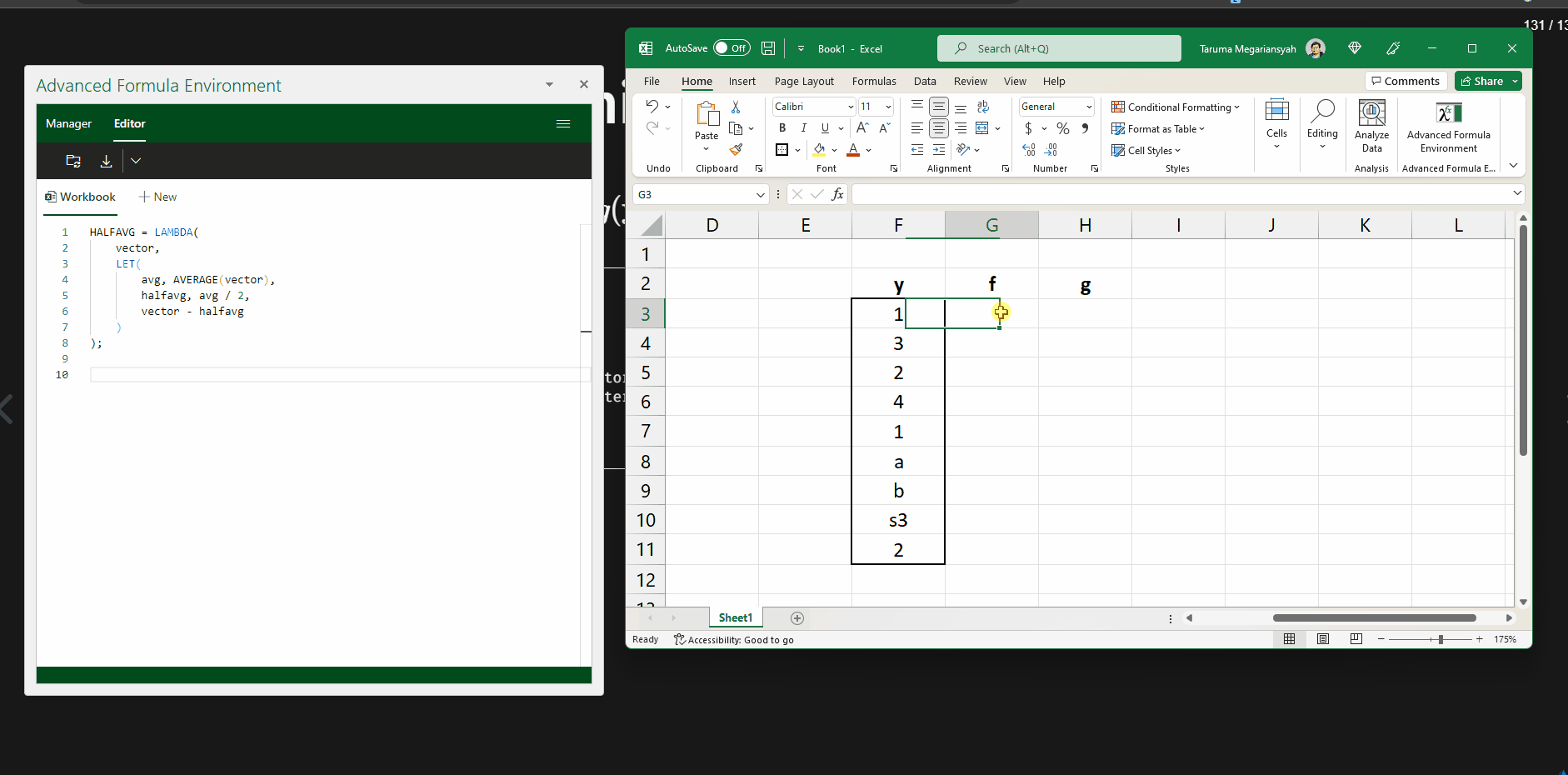Open Analyze Data from the ribbon
The image size is (1568, 775).
tap(1371, 126)
